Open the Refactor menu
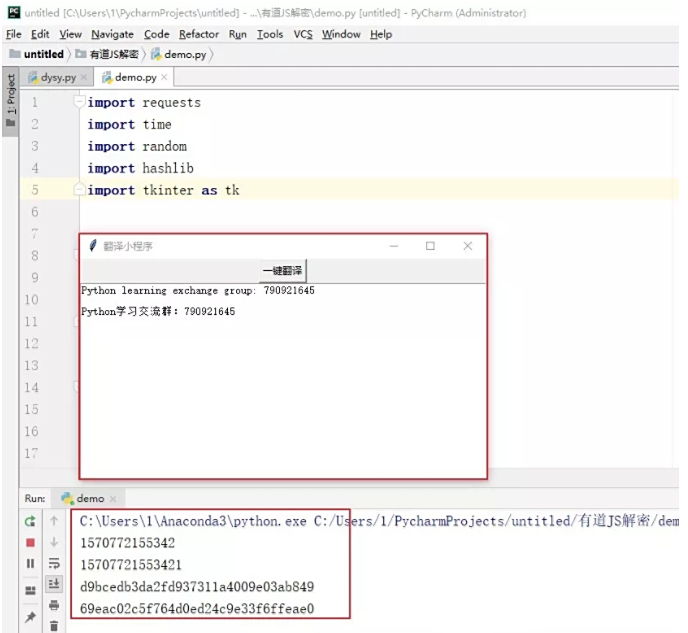This screenshot has width=688, height=633. [x=198, y=34]
